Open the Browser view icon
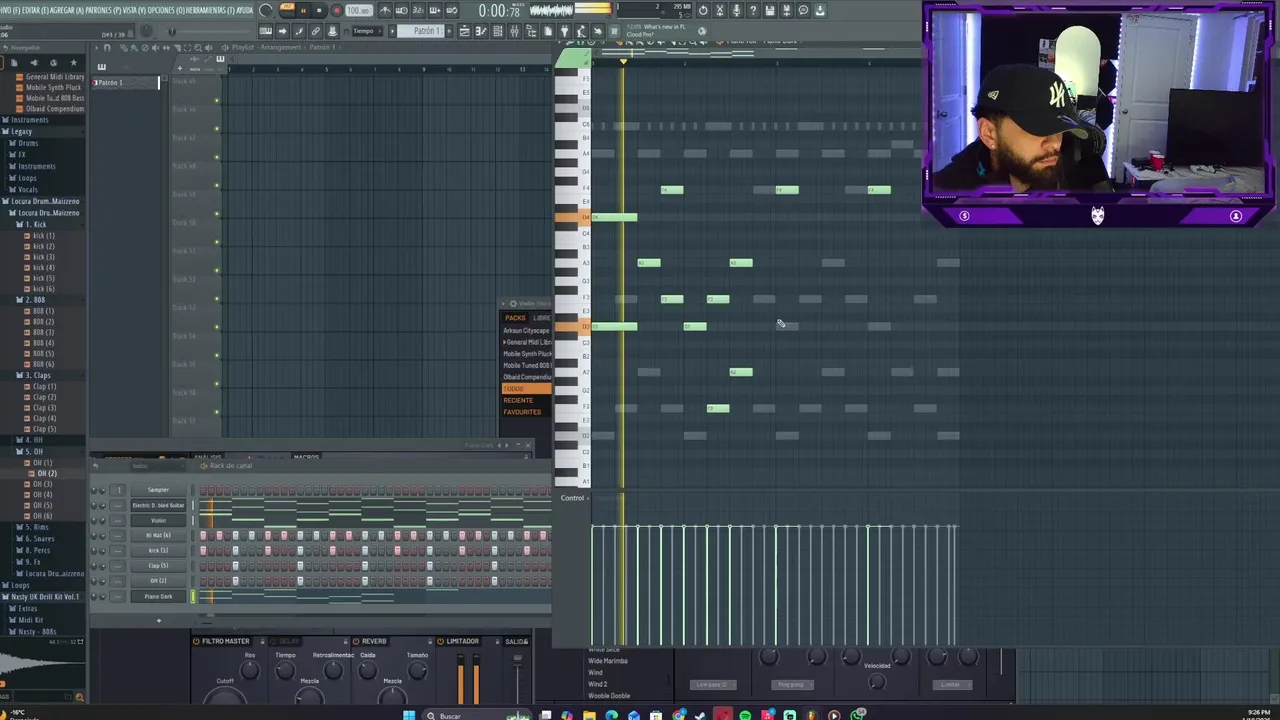The height and width of the screenshot is (720, 1280). coord(531,31)
